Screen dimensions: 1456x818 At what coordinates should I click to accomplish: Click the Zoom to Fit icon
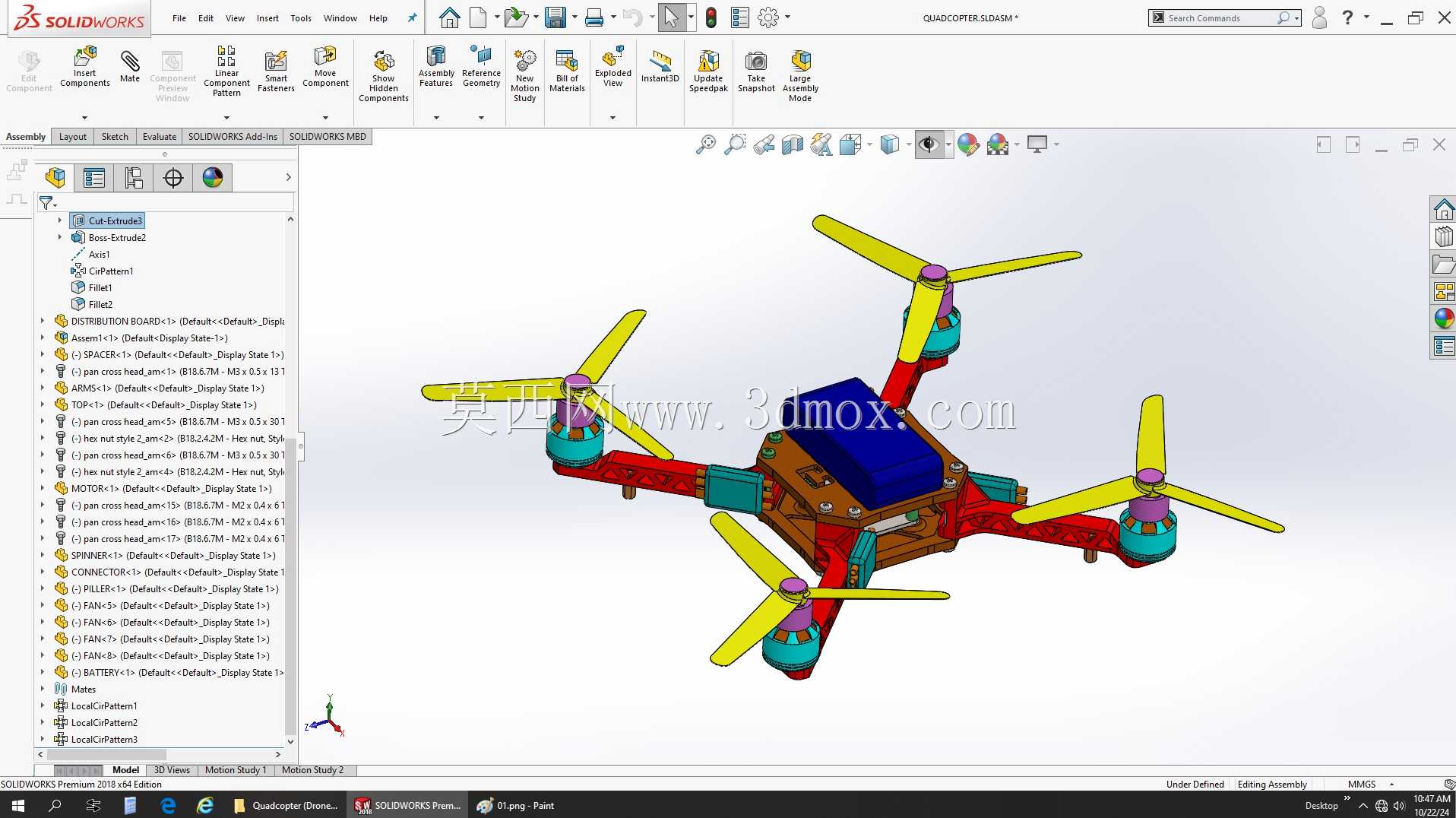705,144
